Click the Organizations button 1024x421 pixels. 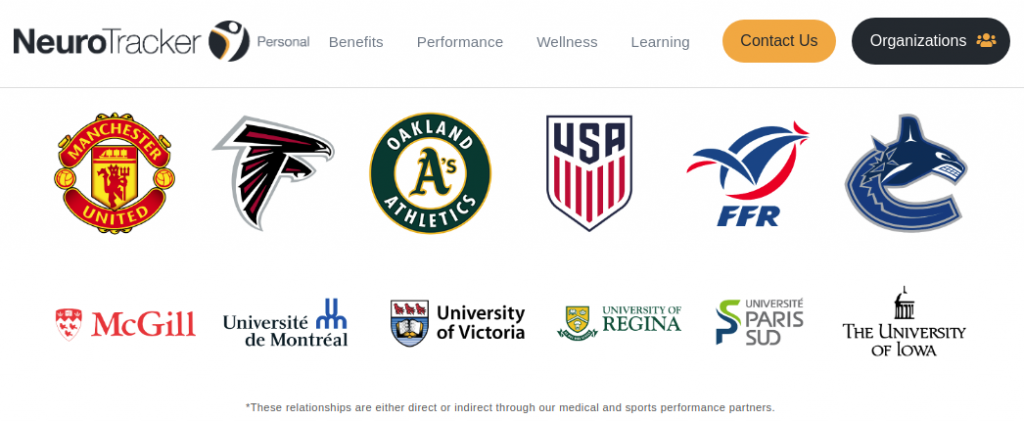931,41
